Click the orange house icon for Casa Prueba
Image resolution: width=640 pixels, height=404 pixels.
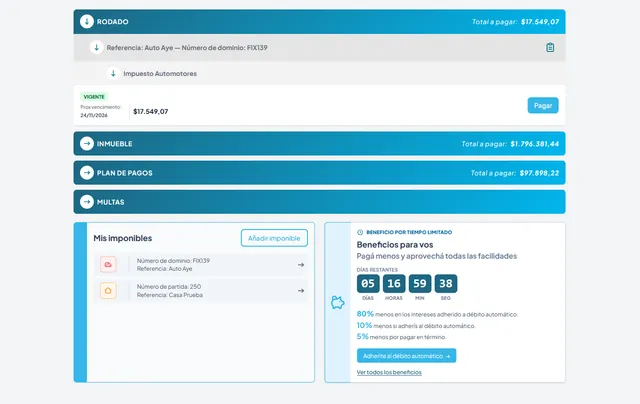pos(108,291)
